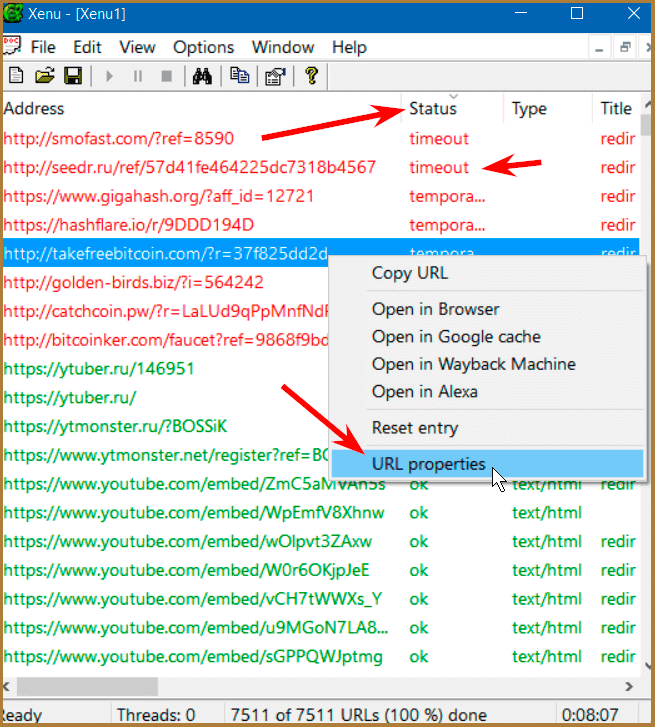Click the vertical scrollbar down arrow
The width and height of the screenshot is (655, 727).
pos(647,665)
